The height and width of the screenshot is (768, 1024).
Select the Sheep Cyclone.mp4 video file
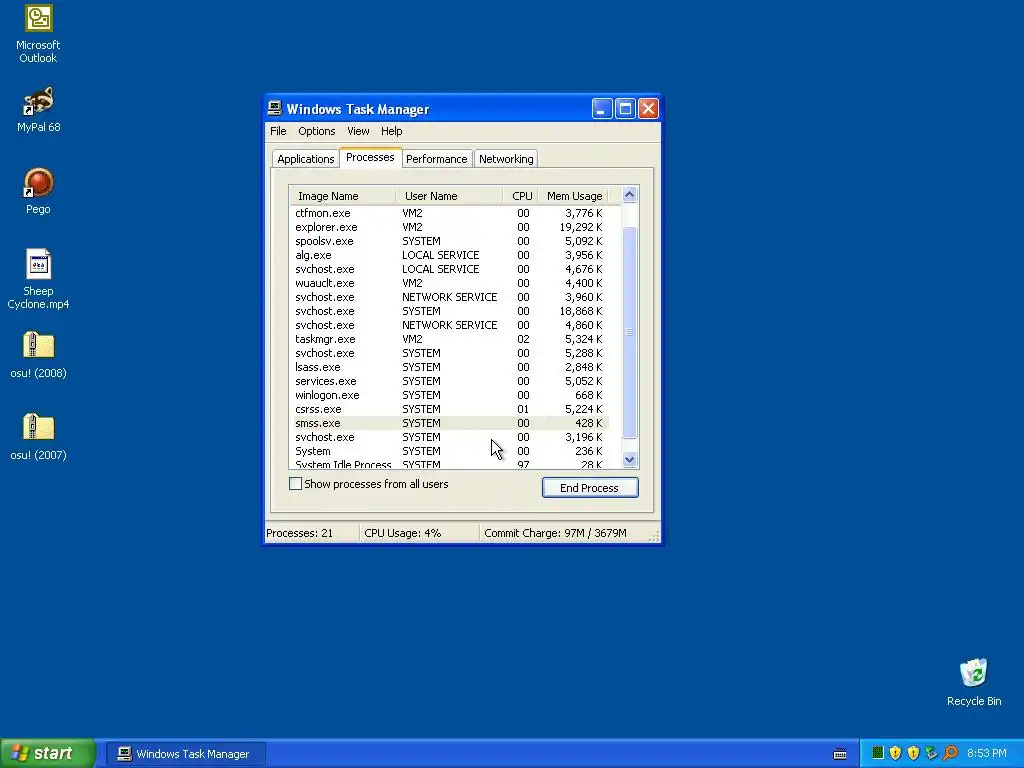pos(38,279)
